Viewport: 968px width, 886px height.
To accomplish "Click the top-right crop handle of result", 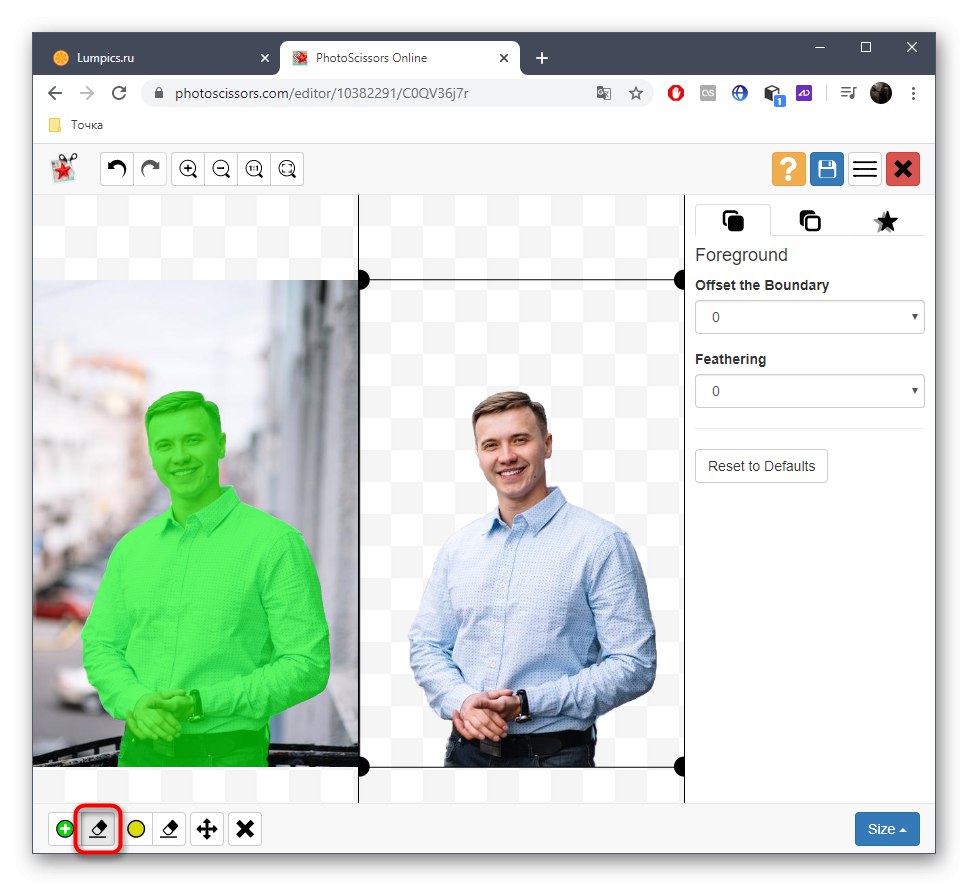I will point(680,280).
